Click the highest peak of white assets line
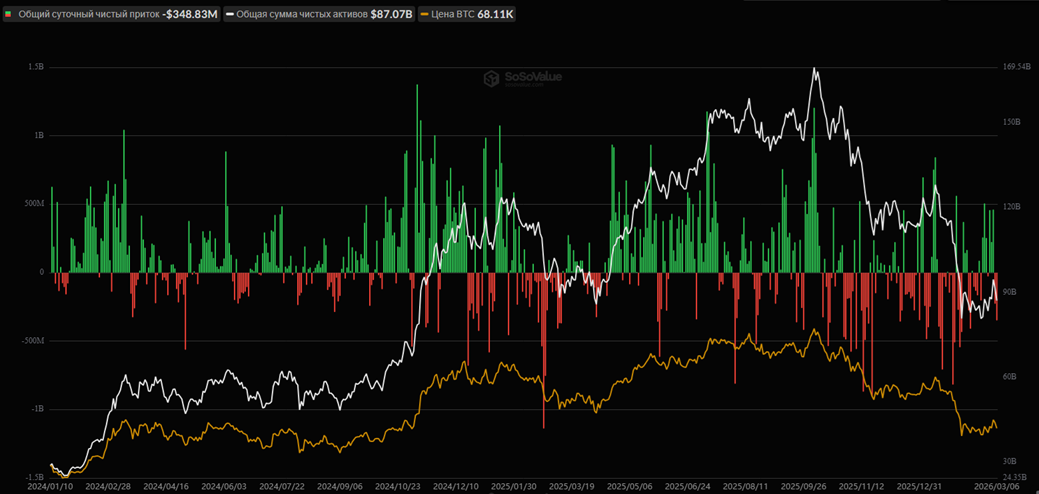 pos(815,69)
